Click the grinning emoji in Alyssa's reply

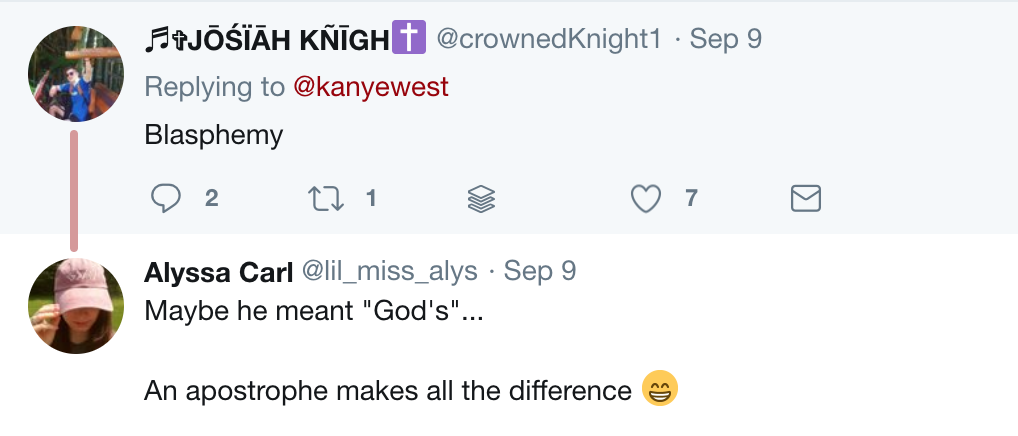click(x=660, y=389)
